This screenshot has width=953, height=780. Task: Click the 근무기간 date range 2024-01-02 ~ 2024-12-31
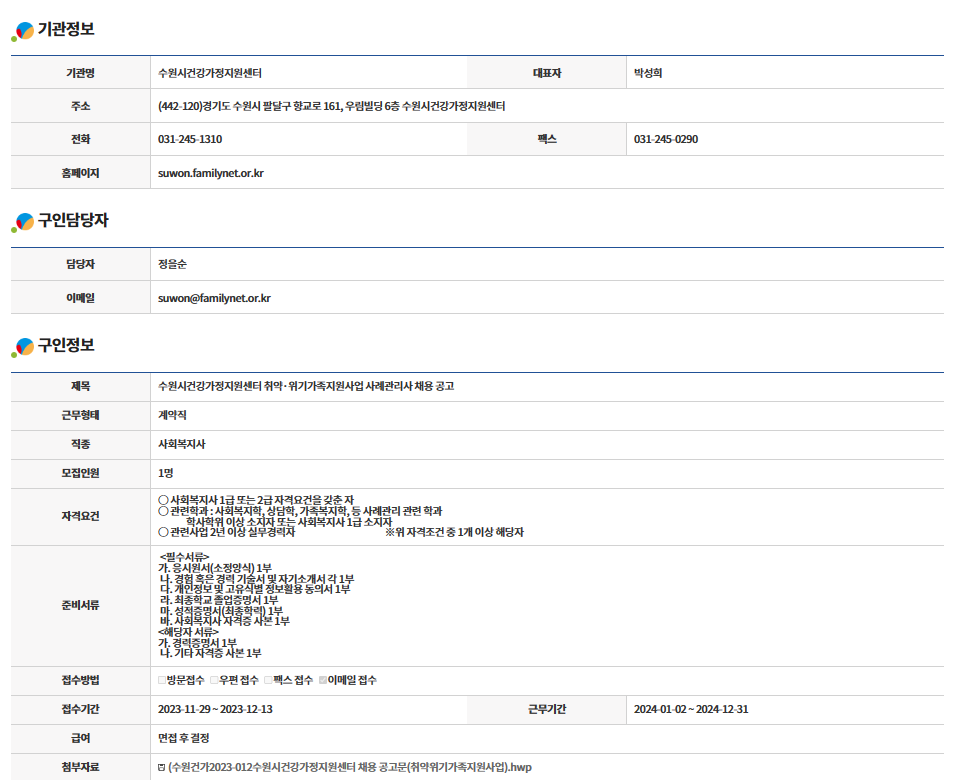pos(691,710)
